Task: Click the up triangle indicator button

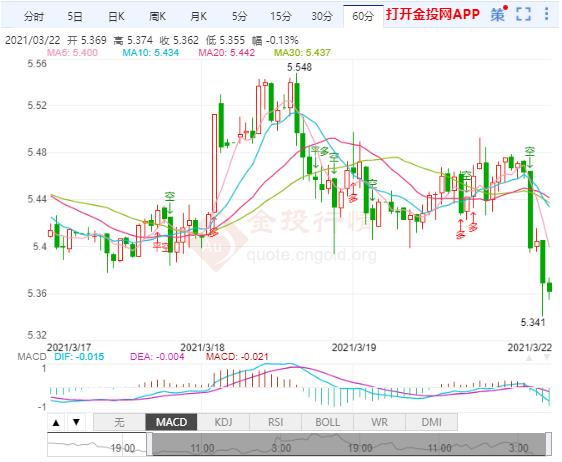Action: [56, 422]
